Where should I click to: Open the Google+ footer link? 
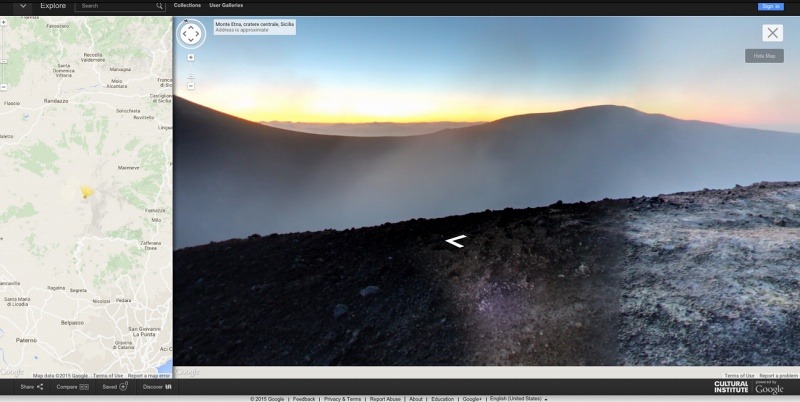472,399
